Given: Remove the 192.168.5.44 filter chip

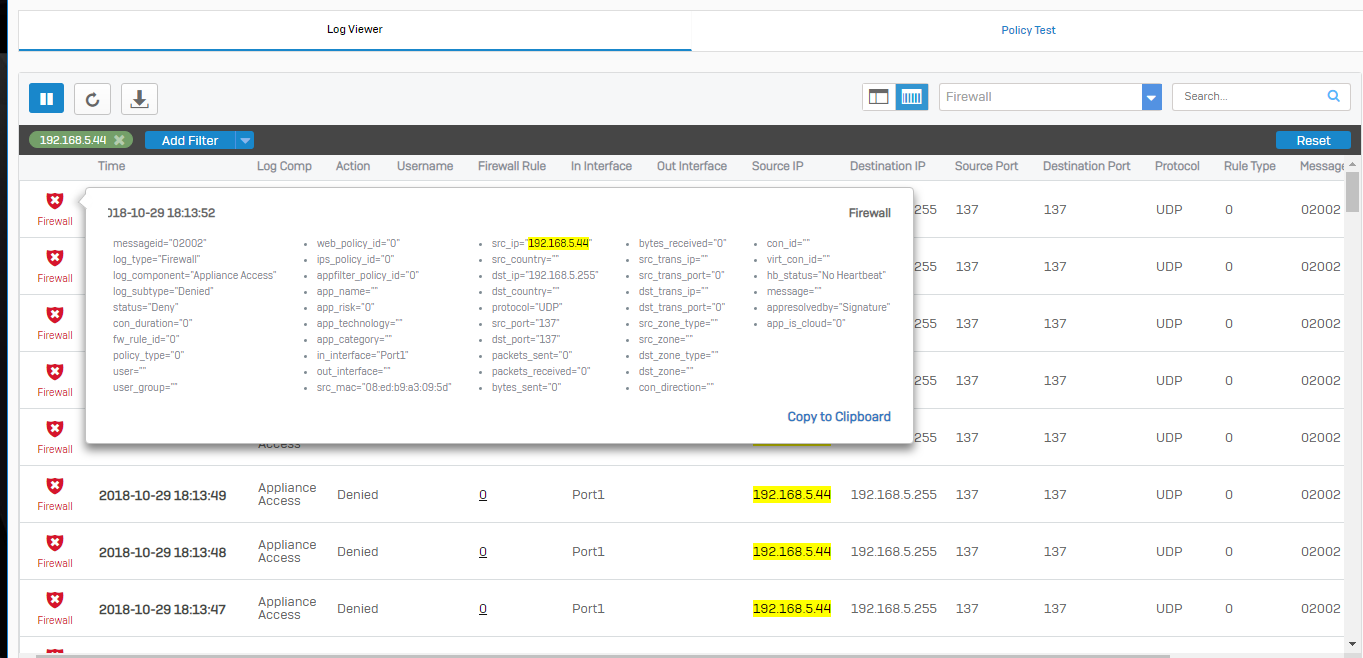Looking at the screenshot, I should pos(119,140).
